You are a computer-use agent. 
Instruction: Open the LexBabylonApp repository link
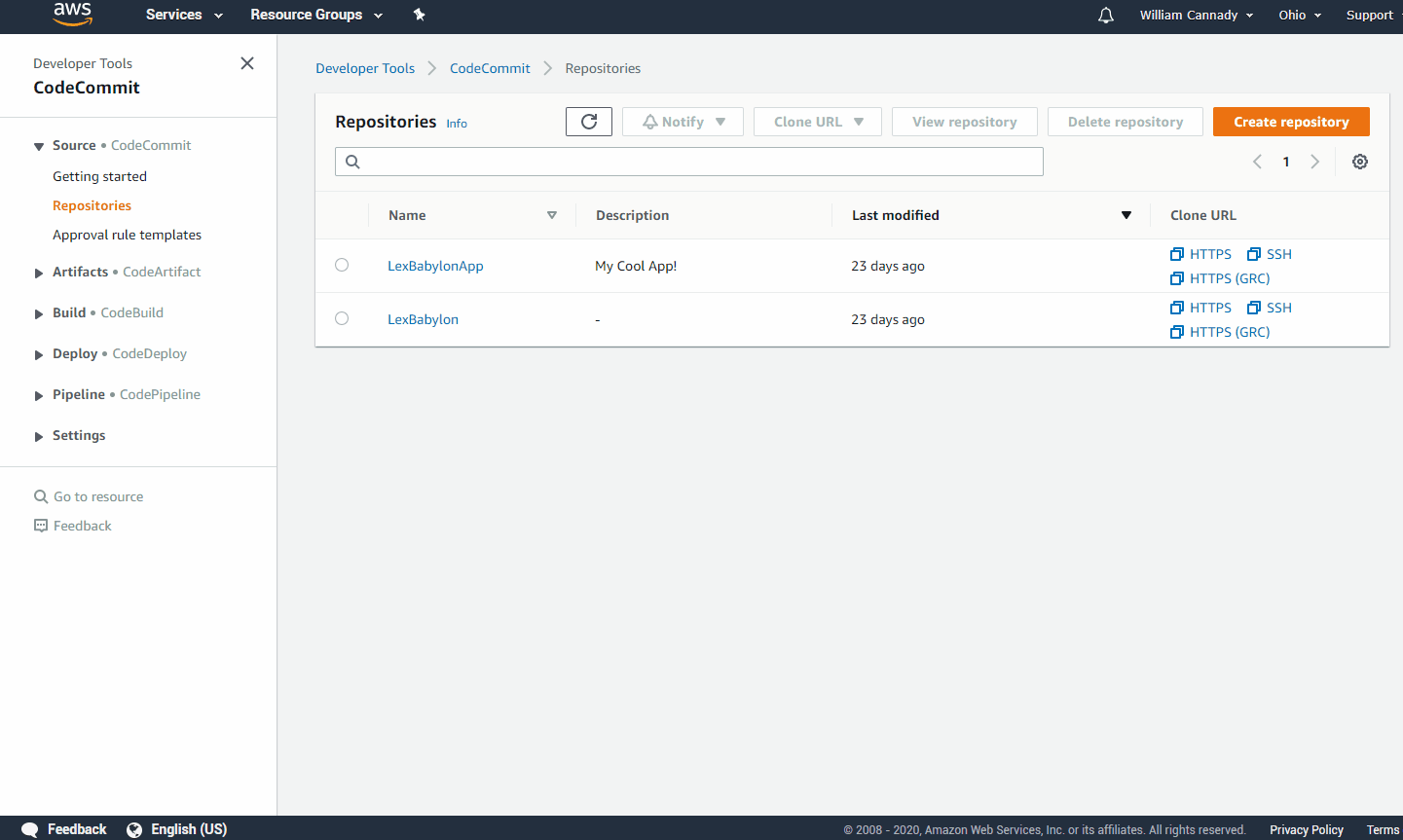click(435, 266)
